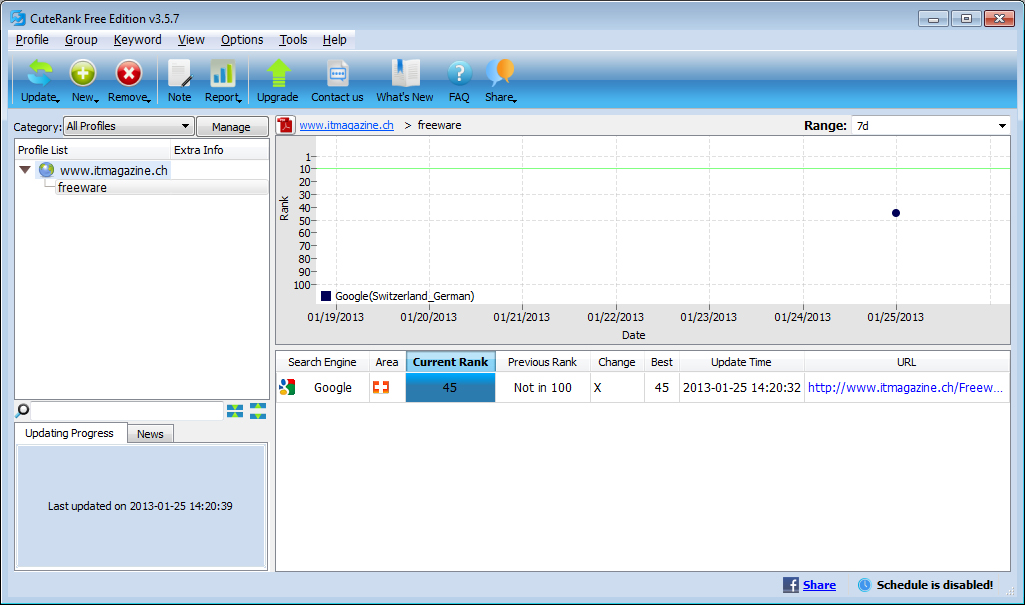Click the search magnifier icon
The width and height of the screenshot is (1025, 605).
(22, 411)
